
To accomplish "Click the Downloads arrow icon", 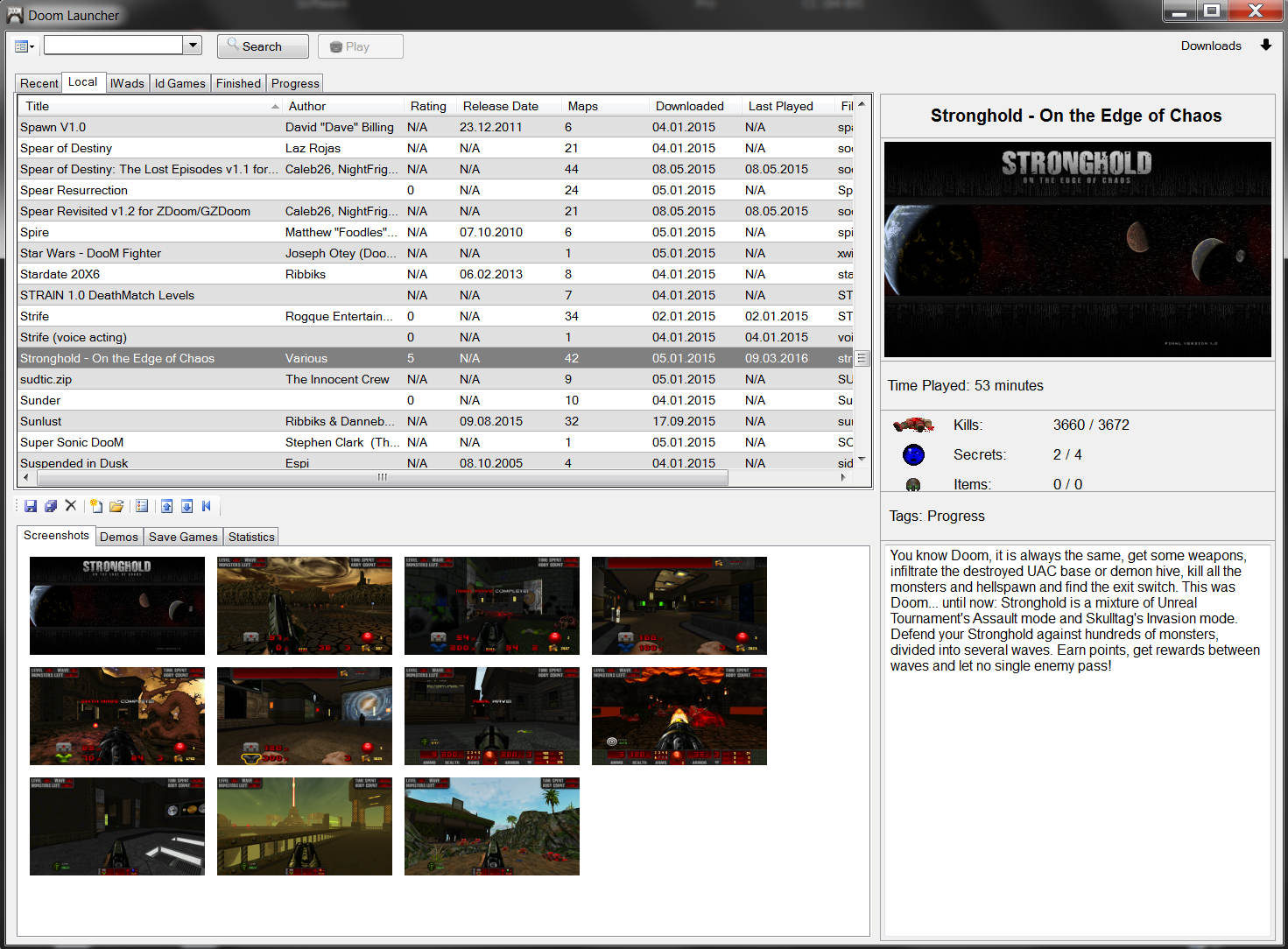I will tap(1265, 46).
